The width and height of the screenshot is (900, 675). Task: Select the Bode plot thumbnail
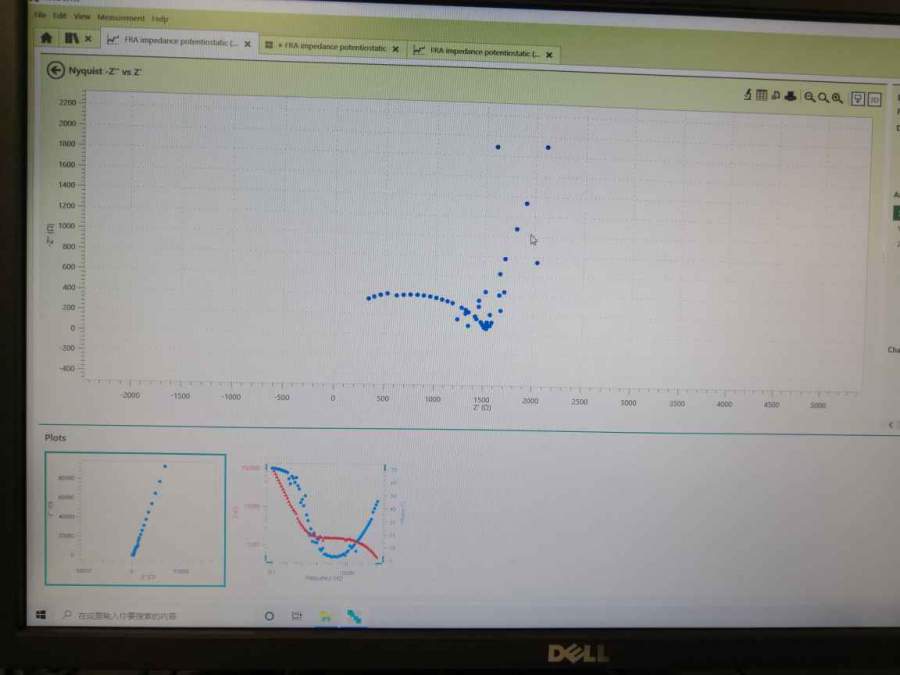coord(325,521)
